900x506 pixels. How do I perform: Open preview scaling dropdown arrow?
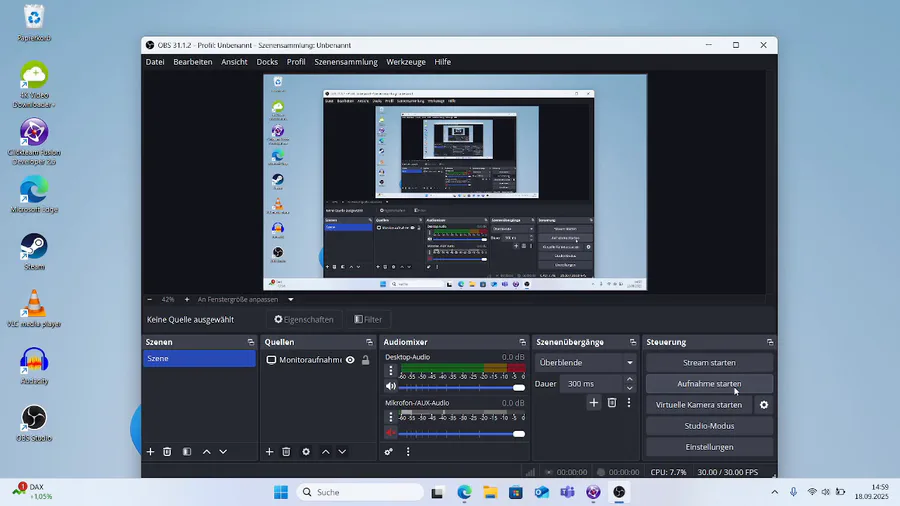[290, 299]
